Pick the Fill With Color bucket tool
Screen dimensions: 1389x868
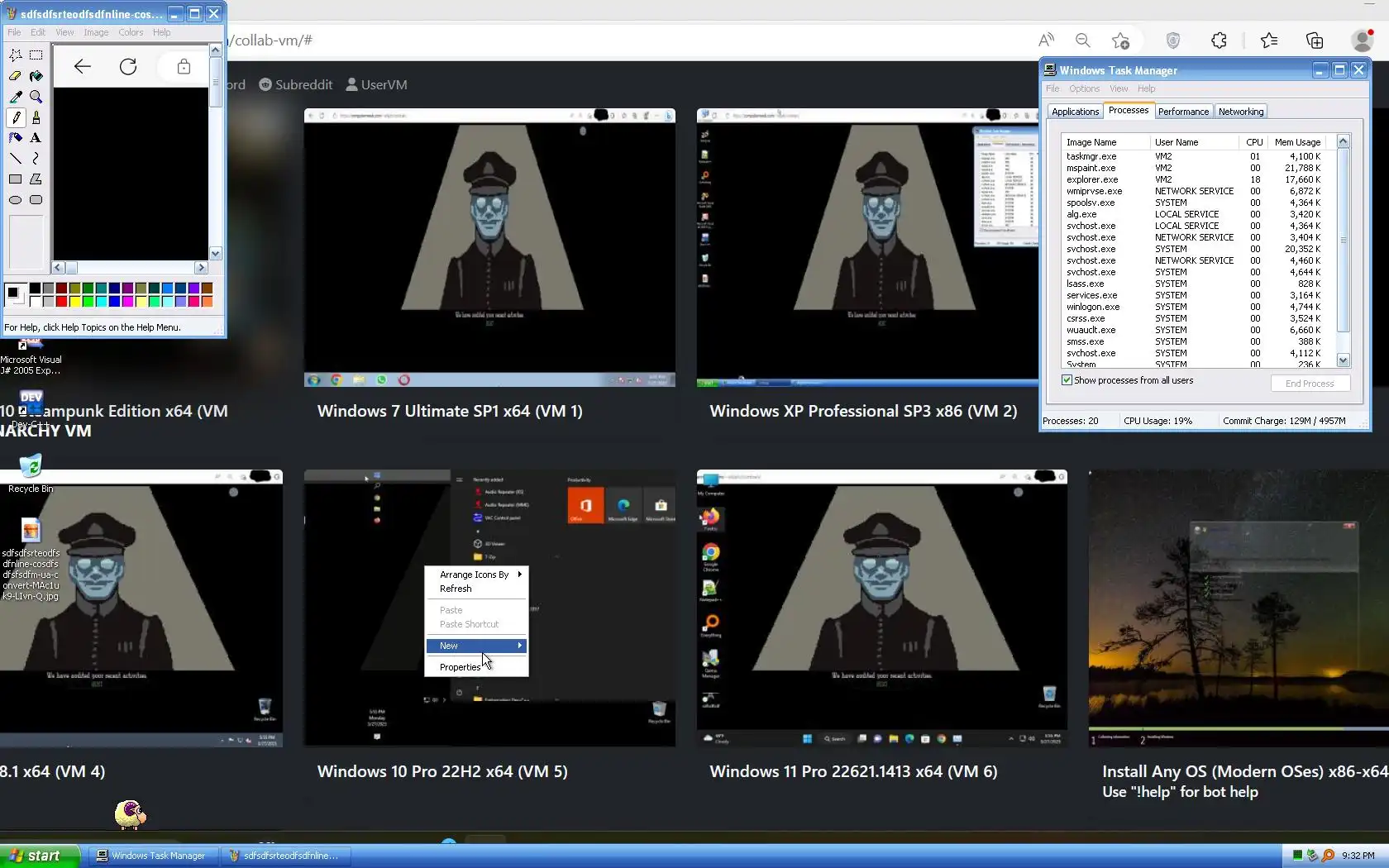tap(36, 76)
